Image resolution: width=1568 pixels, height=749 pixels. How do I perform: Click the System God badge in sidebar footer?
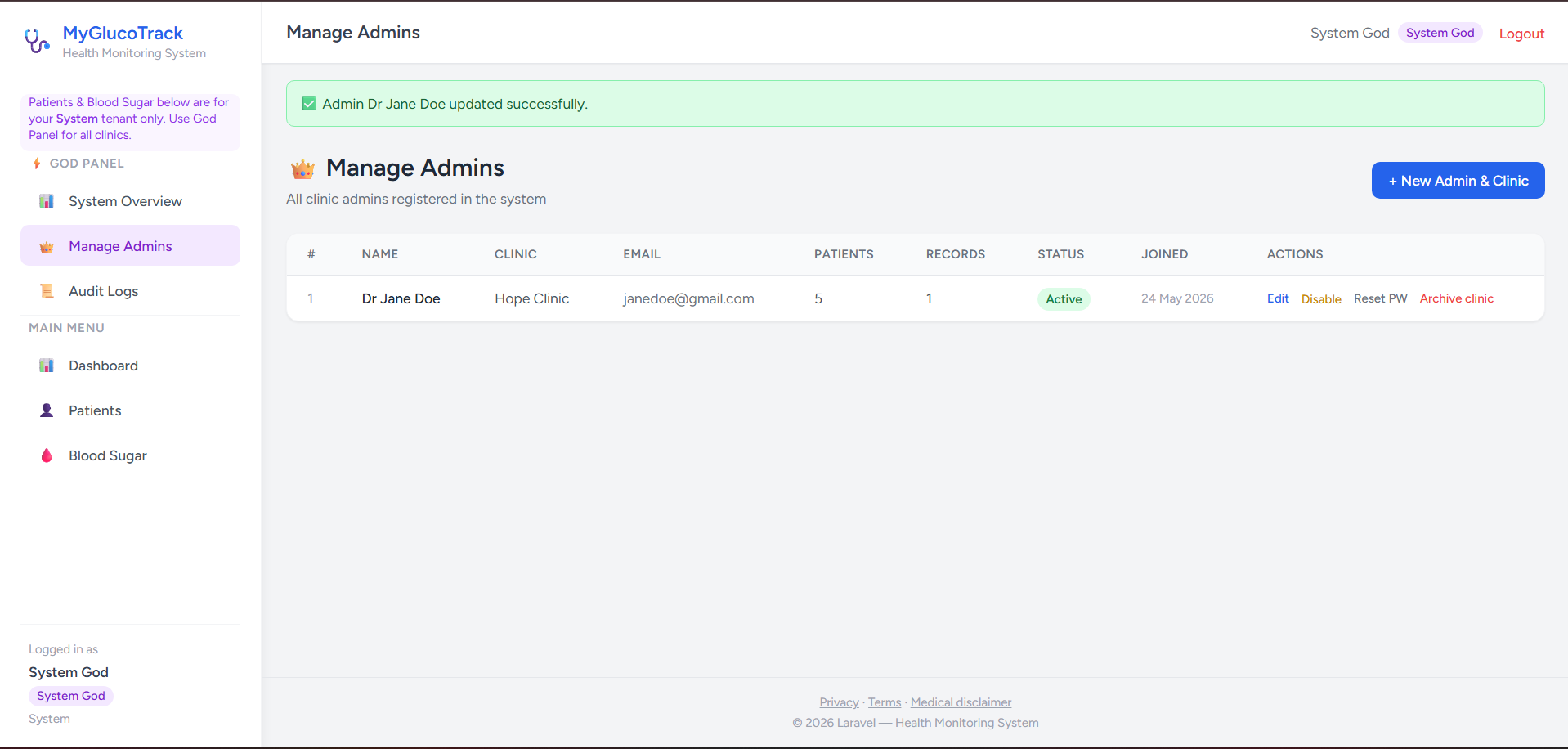click(x=71, y=696)
